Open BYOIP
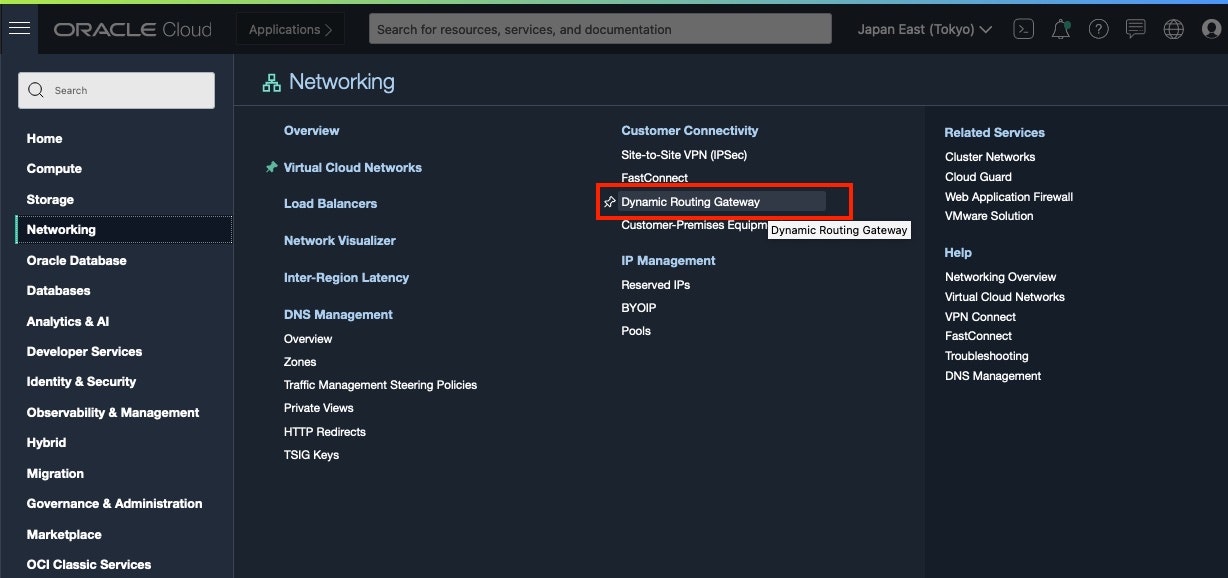 638,308
